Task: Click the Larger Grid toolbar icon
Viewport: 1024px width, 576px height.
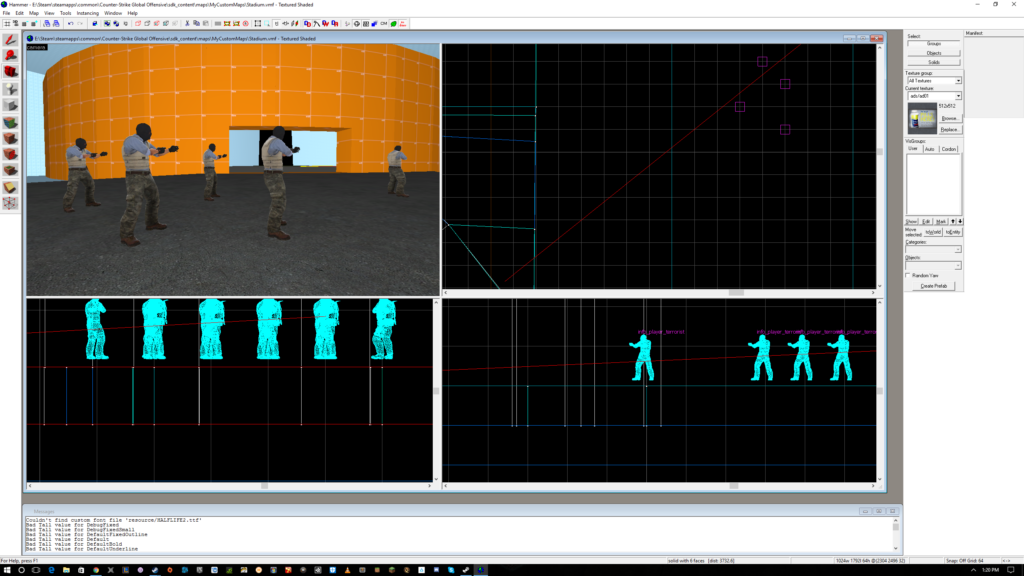Action: 34,24
